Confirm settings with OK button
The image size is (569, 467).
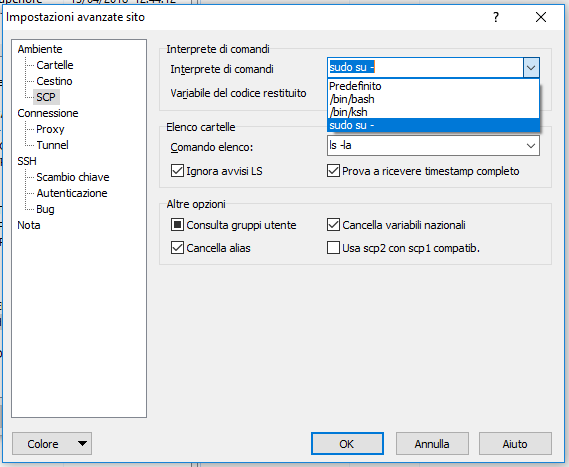(x=347, y=443)
